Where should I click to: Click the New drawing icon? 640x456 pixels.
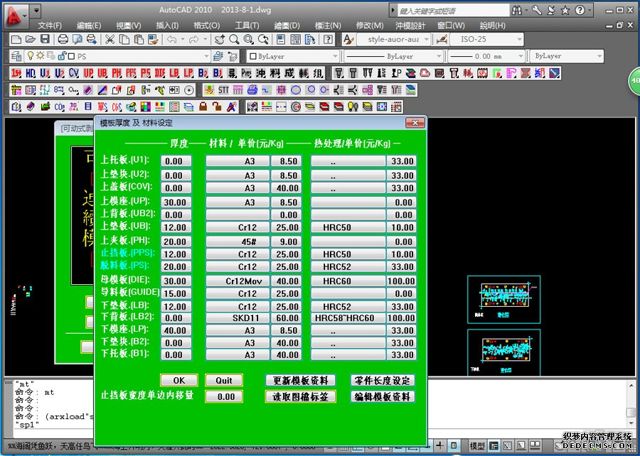(16, 40)
